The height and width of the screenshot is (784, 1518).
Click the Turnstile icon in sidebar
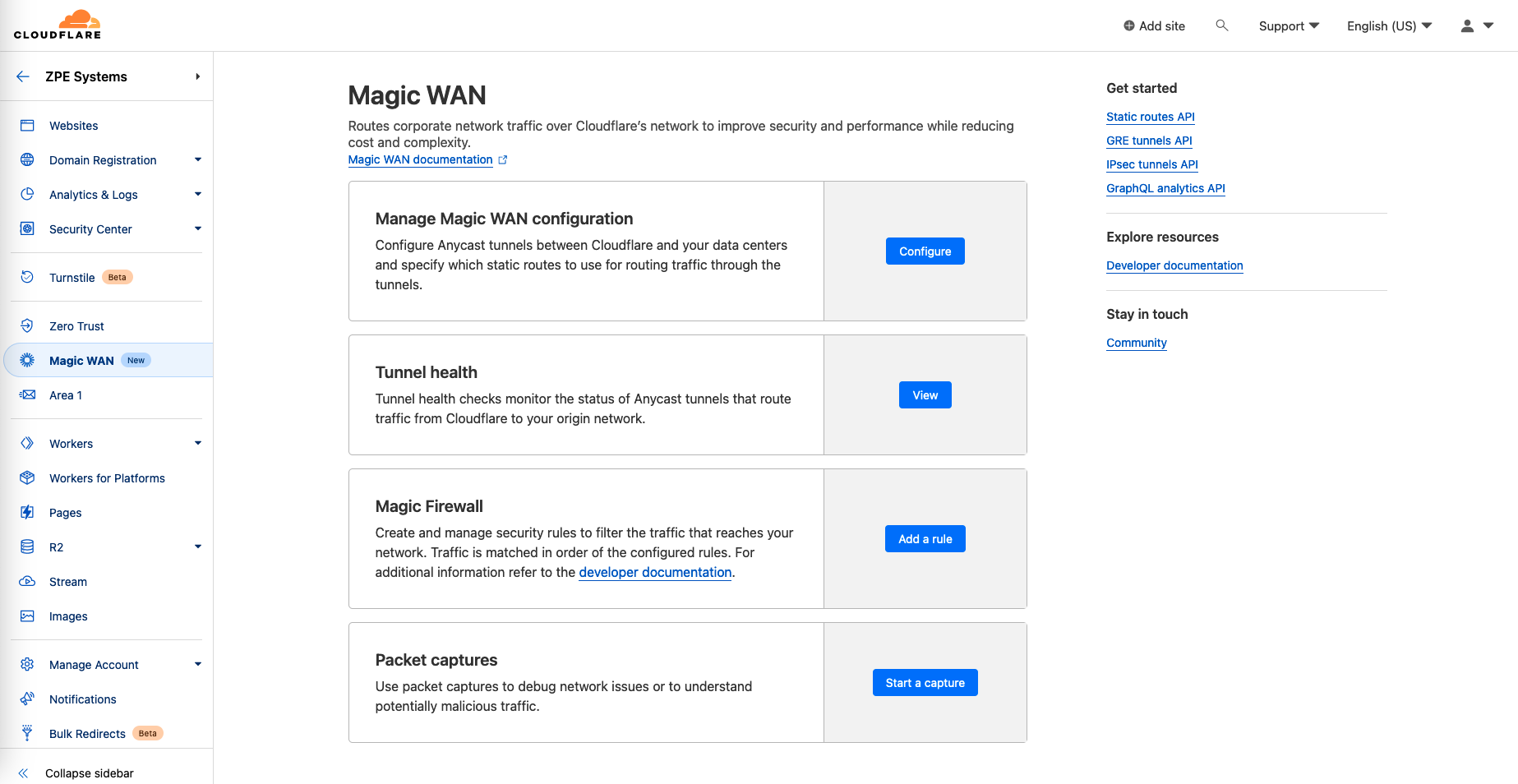pyautogui.click(x=27, y=278)
